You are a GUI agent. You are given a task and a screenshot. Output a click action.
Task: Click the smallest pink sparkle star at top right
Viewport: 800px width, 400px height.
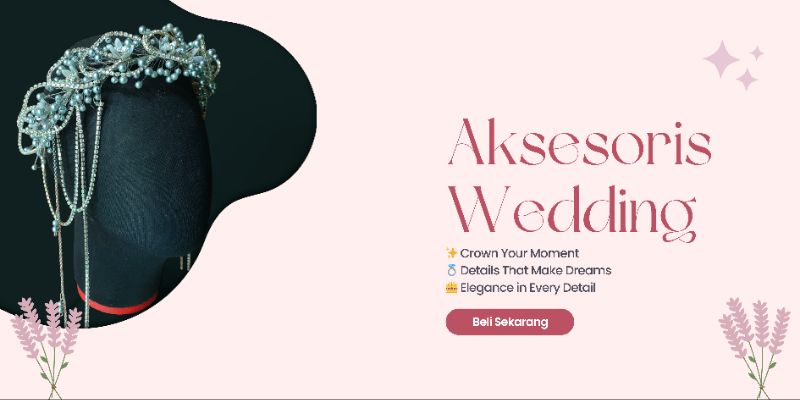(757, 53)
